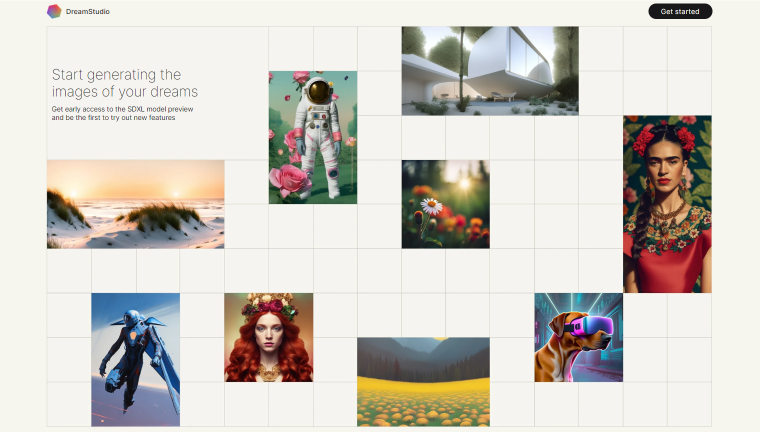
Task: Select the dog wearing VR headset image
Action: tap(579, 337)
